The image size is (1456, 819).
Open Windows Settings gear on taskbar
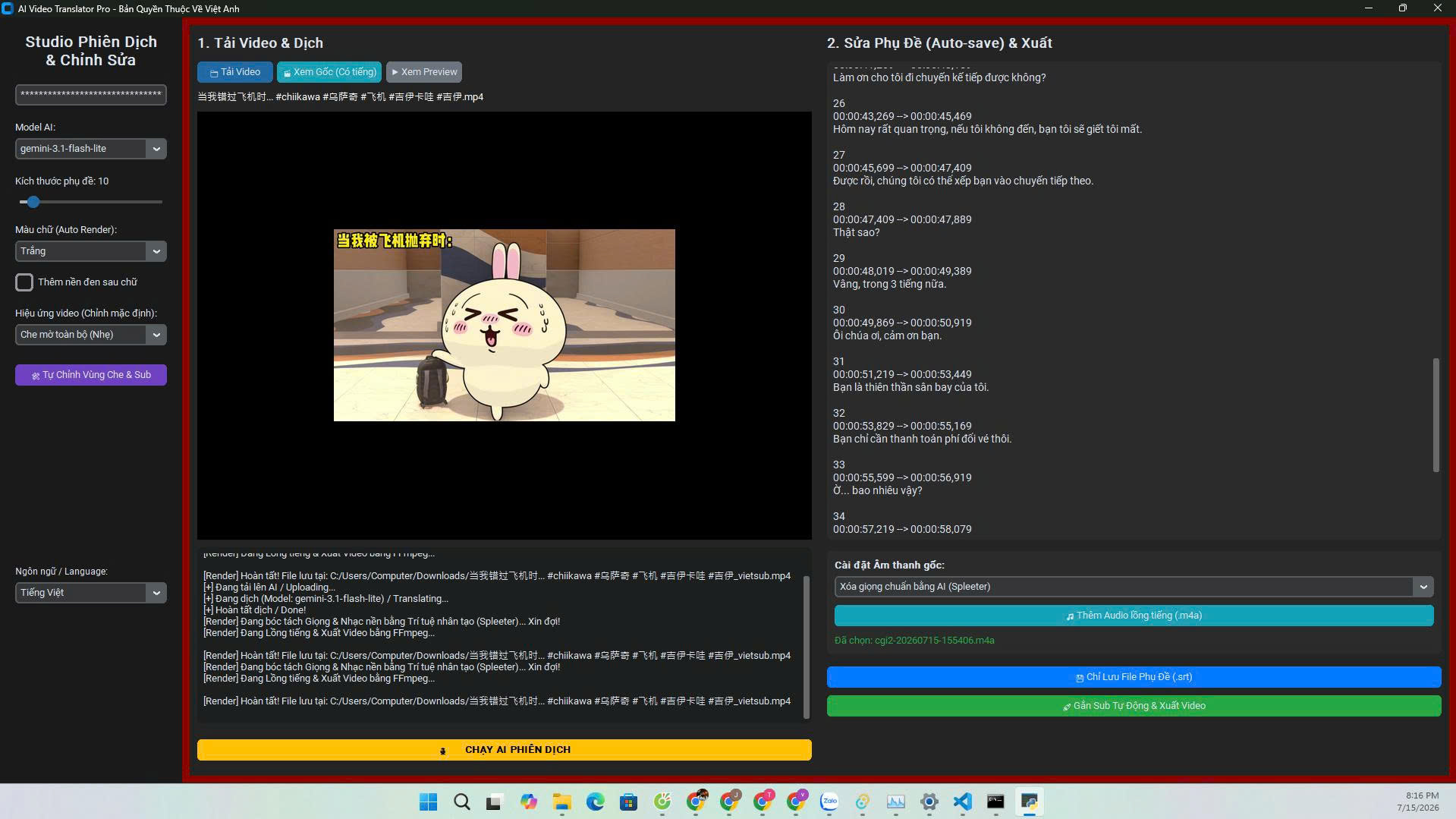929,802
